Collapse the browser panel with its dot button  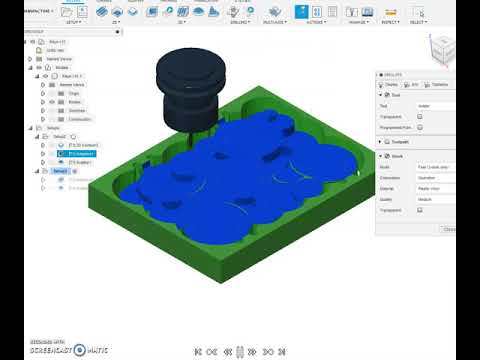click(117, 32)
